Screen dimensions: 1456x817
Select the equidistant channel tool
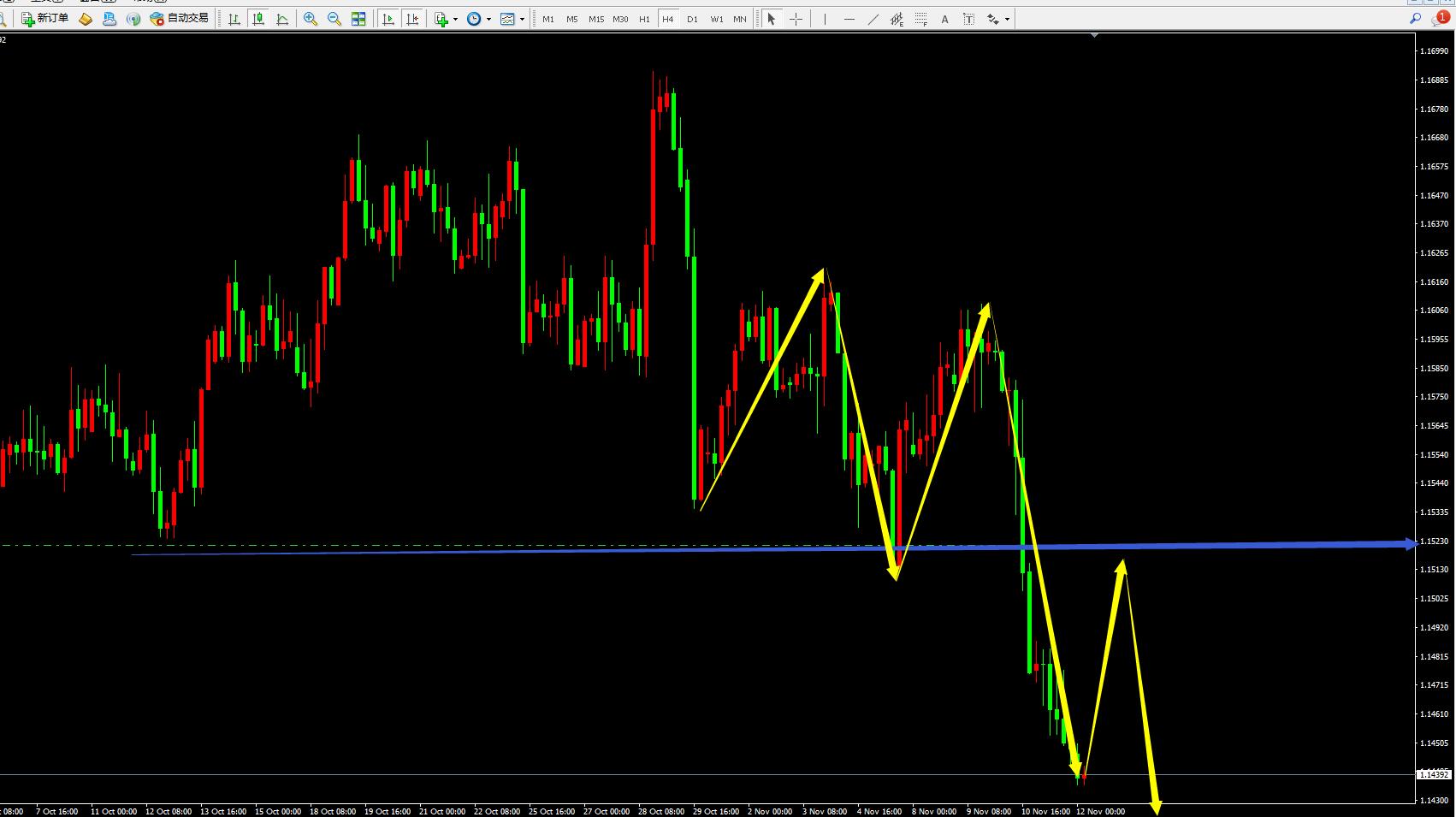pyautogui.click(x=897, y=18)
